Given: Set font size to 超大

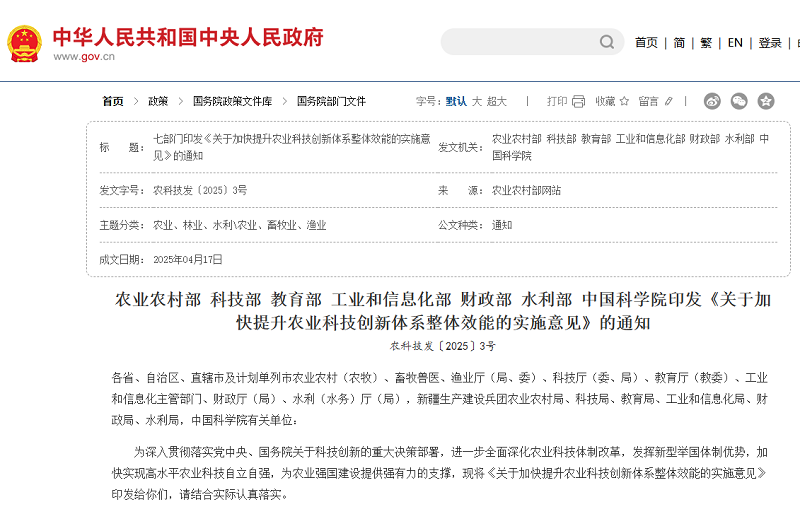Looking at the screenshot, I should (x=497, y=101).
